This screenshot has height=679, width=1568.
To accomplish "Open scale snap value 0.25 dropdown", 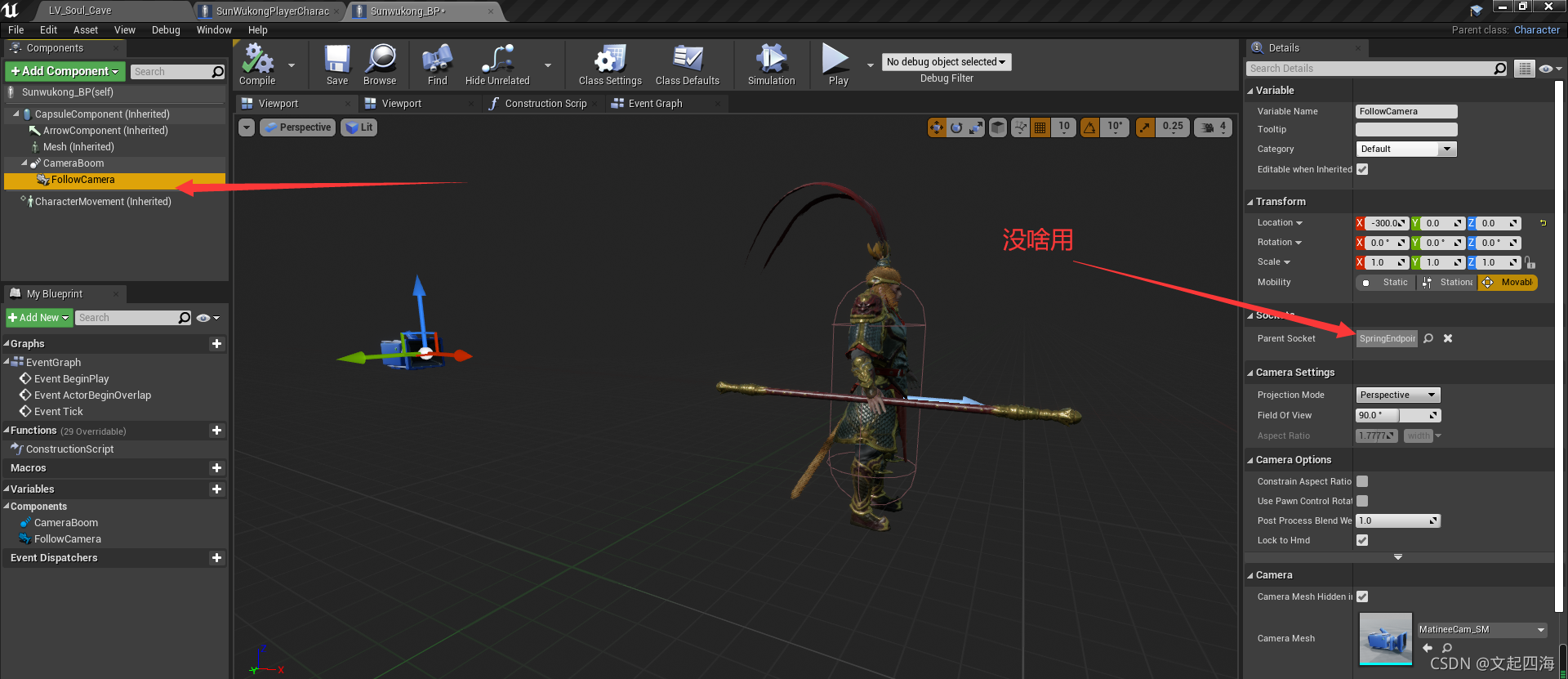I will (1173, 127).
